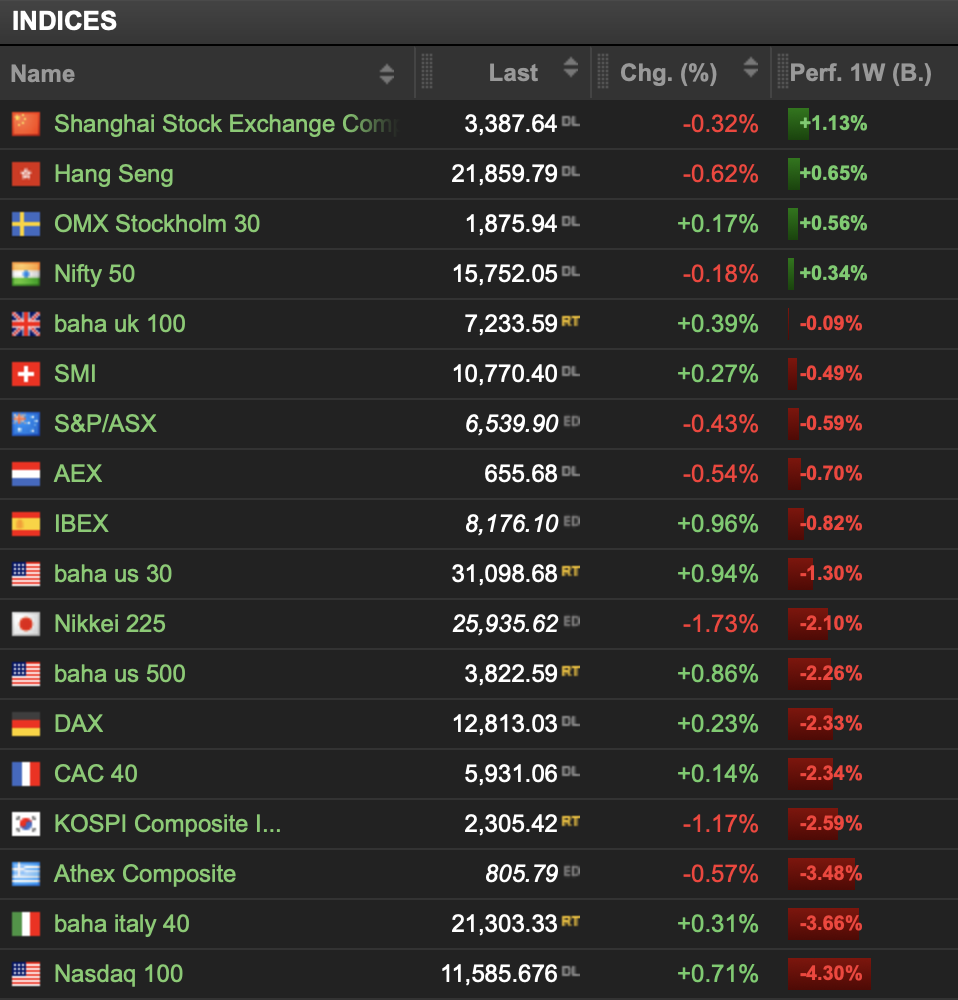Sort by Chg. (%) arrows
Image resolution: width=958 pixels, height=1000 pixels.
pos(751,68)
